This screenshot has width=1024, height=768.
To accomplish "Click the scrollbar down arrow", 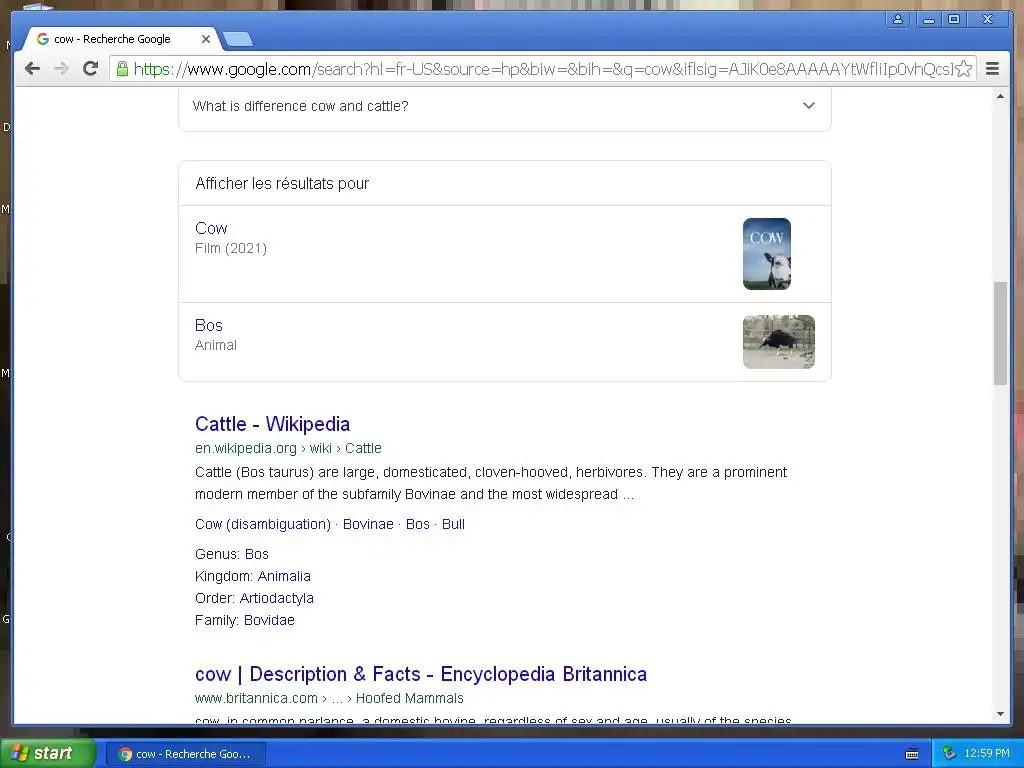I will (x=1000, y=714).
